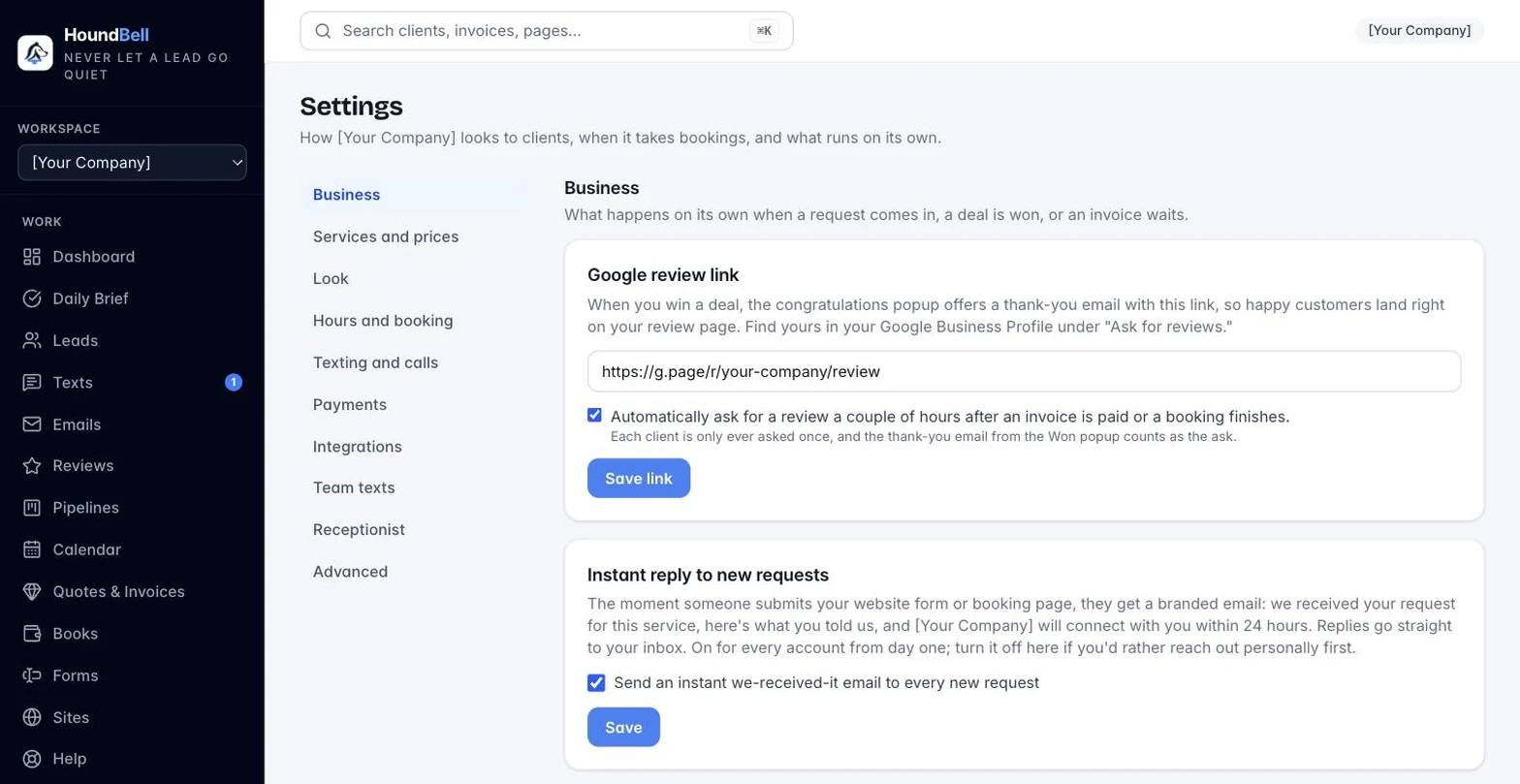The image size is (1520, 784).
Task: Disable instant we-received-it email checkbox
Action: [596, 683]
